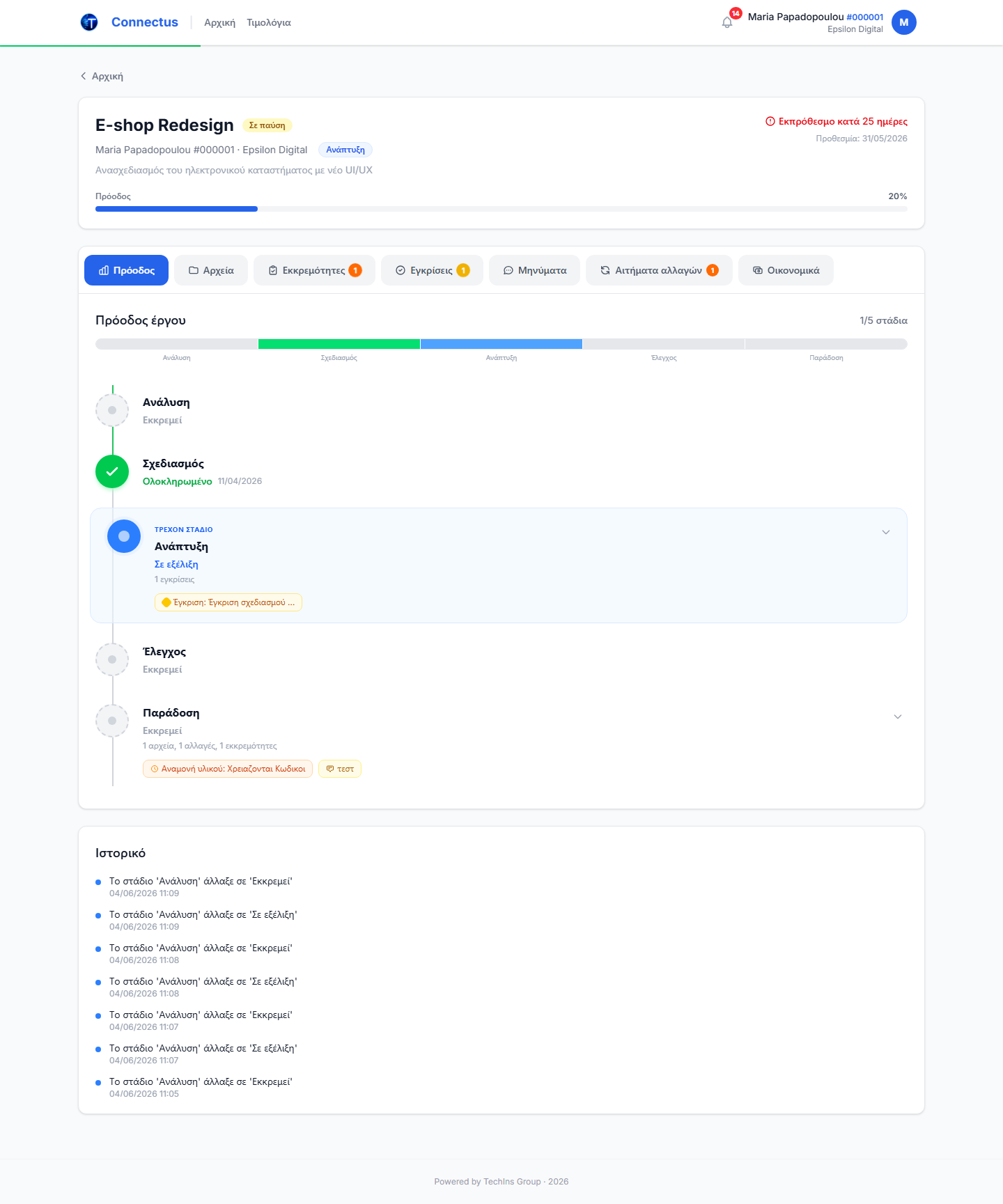Open the user avatar M menu

click(x=904, y=22)
